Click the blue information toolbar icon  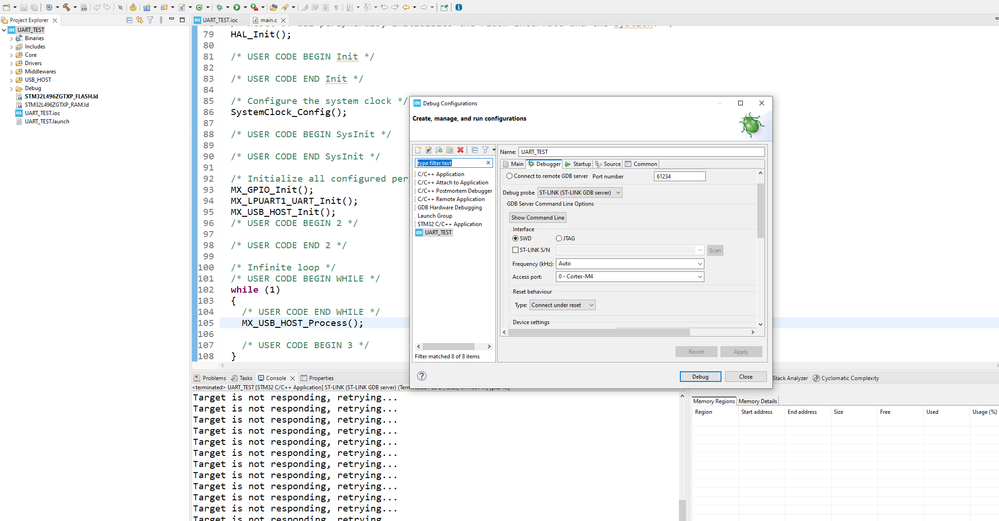click(459, 7)
